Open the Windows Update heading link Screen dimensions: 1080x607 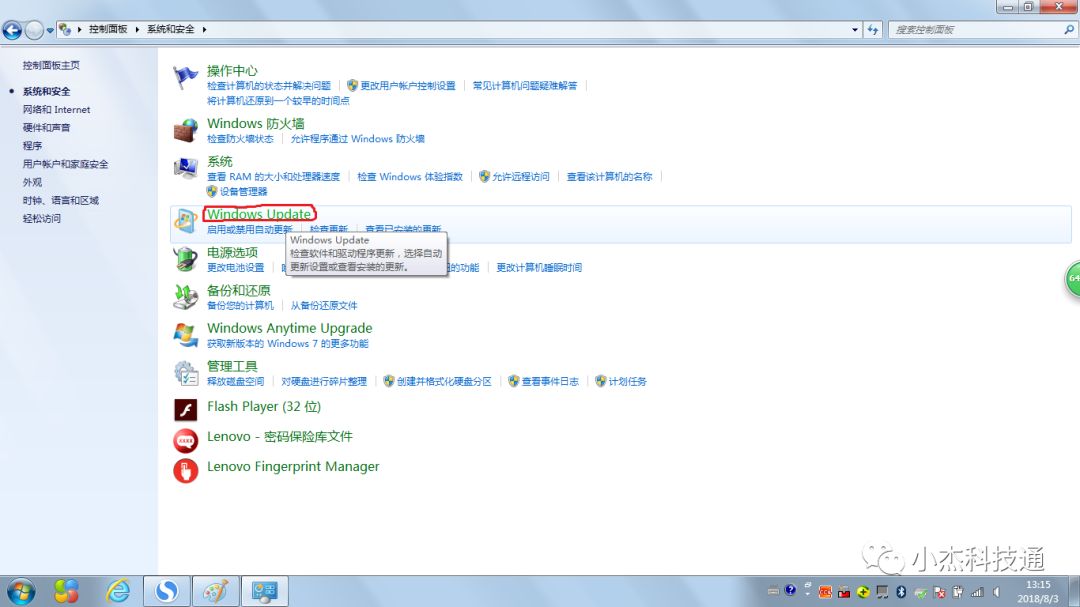coord(259,214)
